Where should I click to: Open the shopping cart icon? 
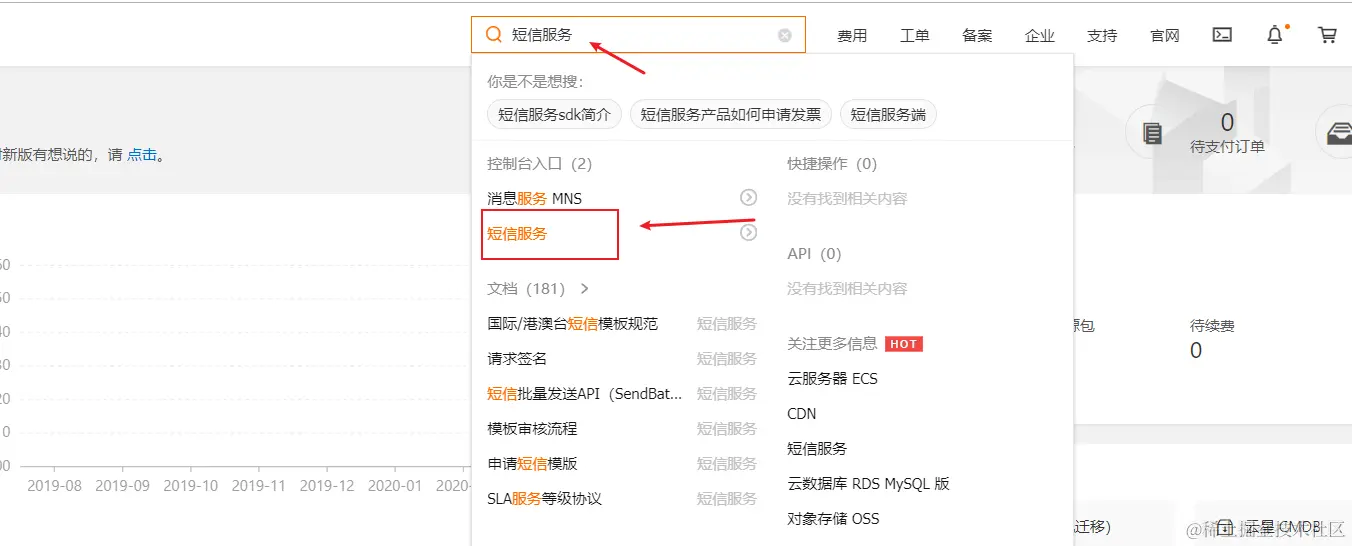coord(1328,35)
